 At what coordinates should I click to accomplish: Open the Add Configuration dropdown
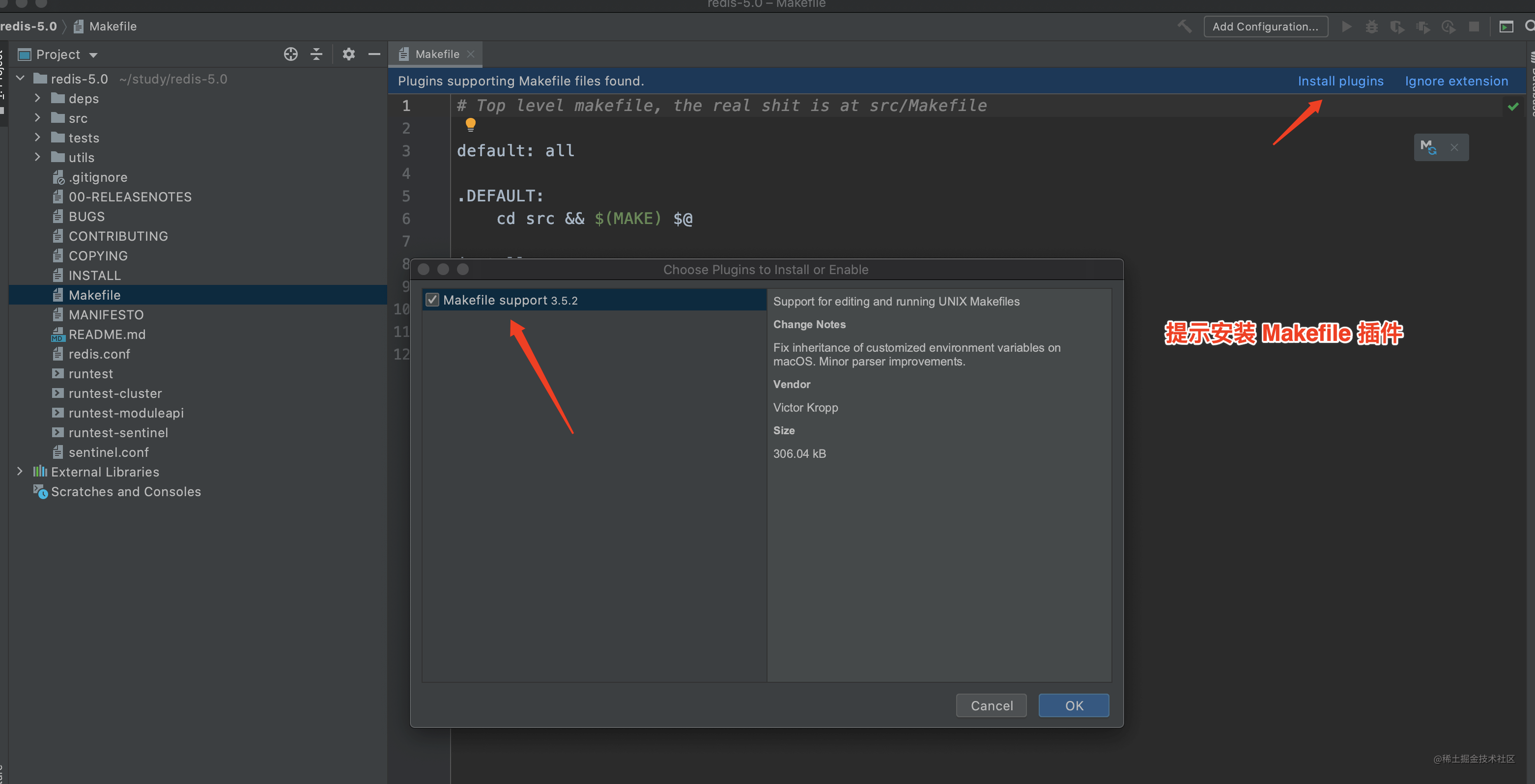(x=1265, y=26)
